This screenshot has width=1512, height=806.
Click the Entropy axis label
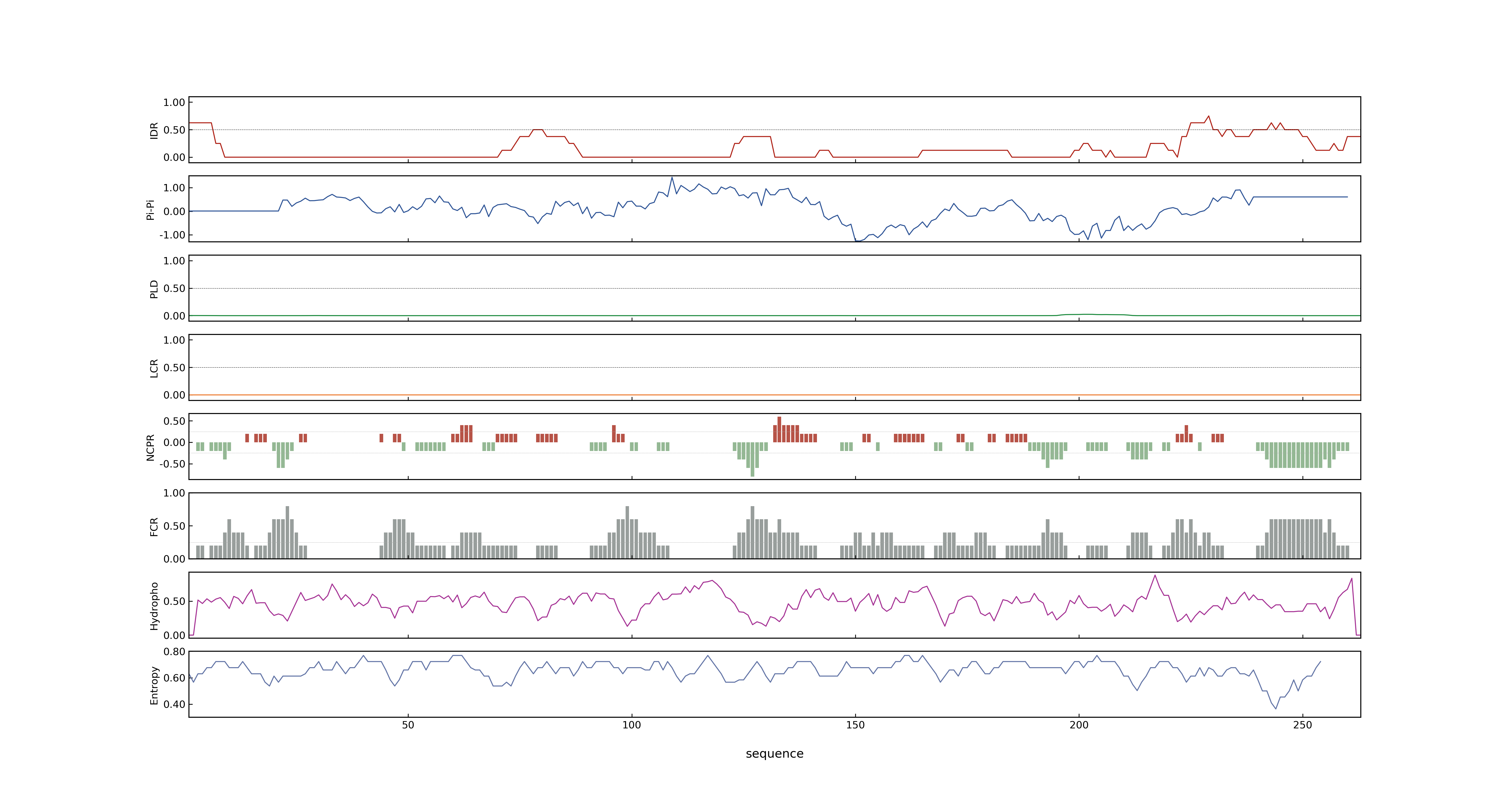[154, 685]
